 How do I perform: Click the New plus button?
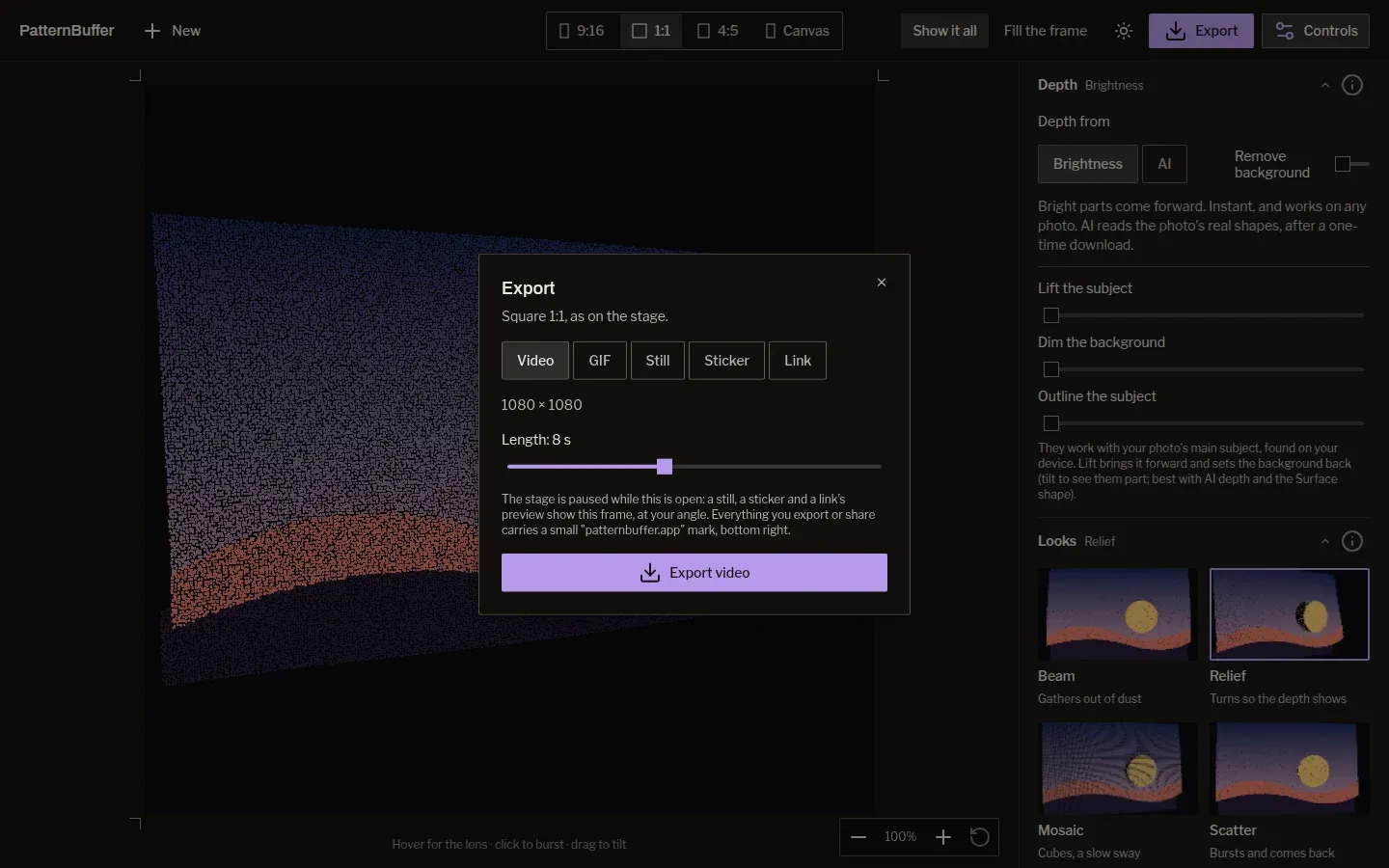(x=173, y=31)
